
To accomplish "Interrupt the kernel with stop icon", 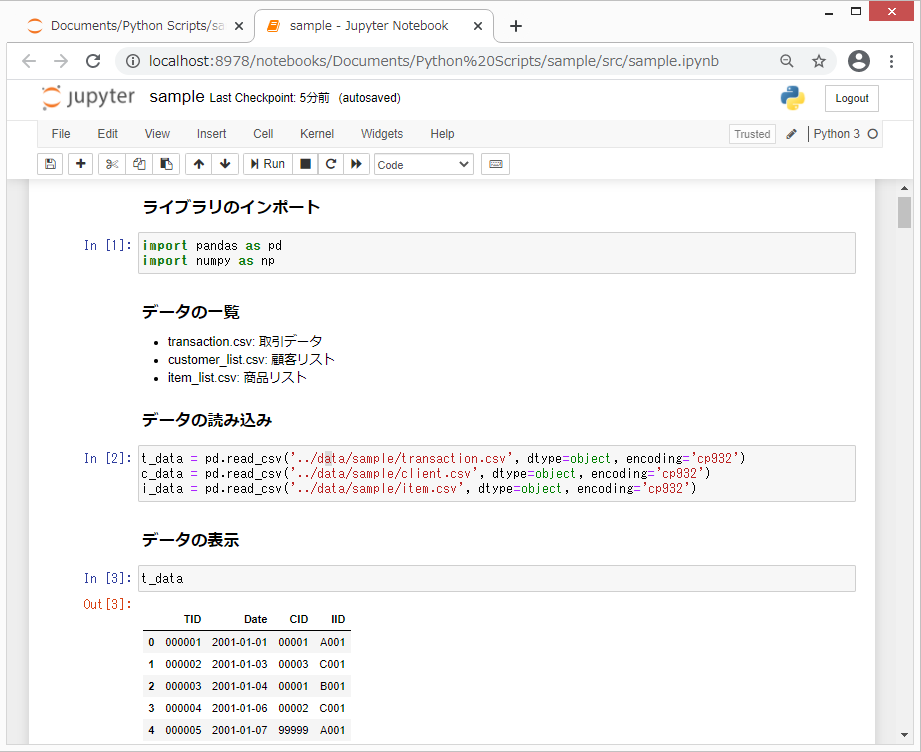I will (305, 164).
